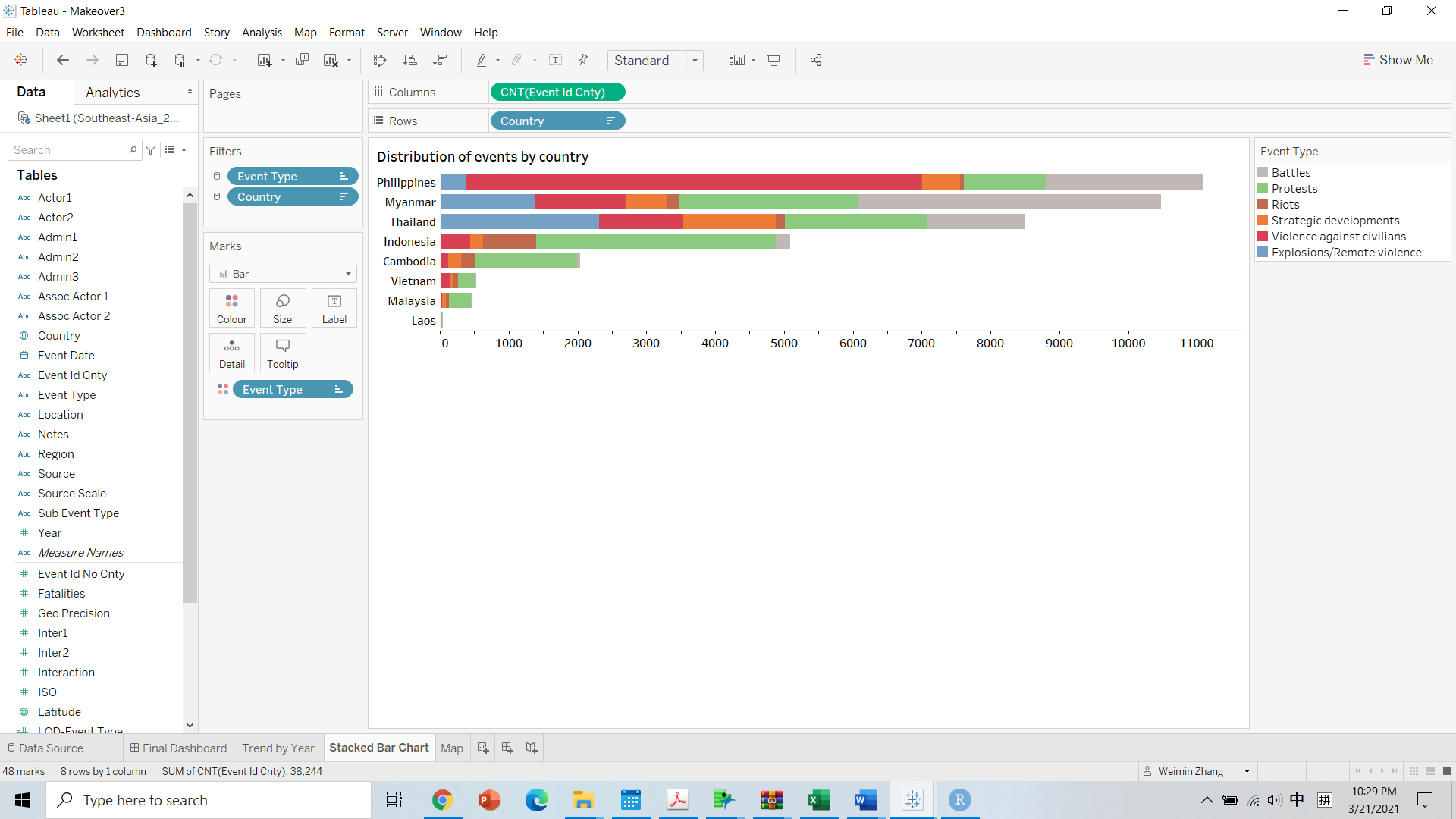The height and width of the screenshot is (819, 1456).
Task: Click the Duplicate worksheet icon
Action: (302, 61)
